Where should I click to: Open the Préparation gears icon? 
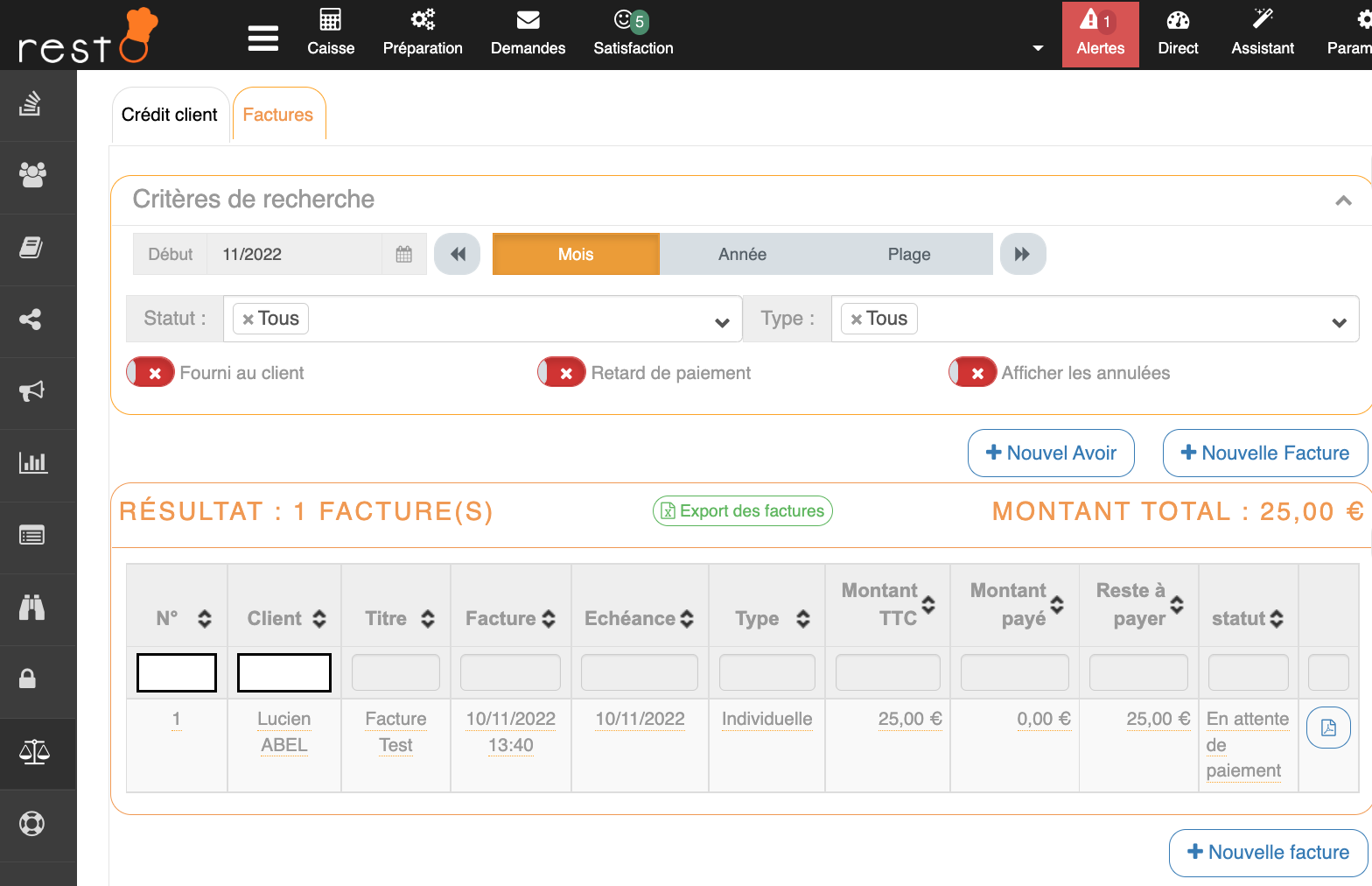coord(423,20)
